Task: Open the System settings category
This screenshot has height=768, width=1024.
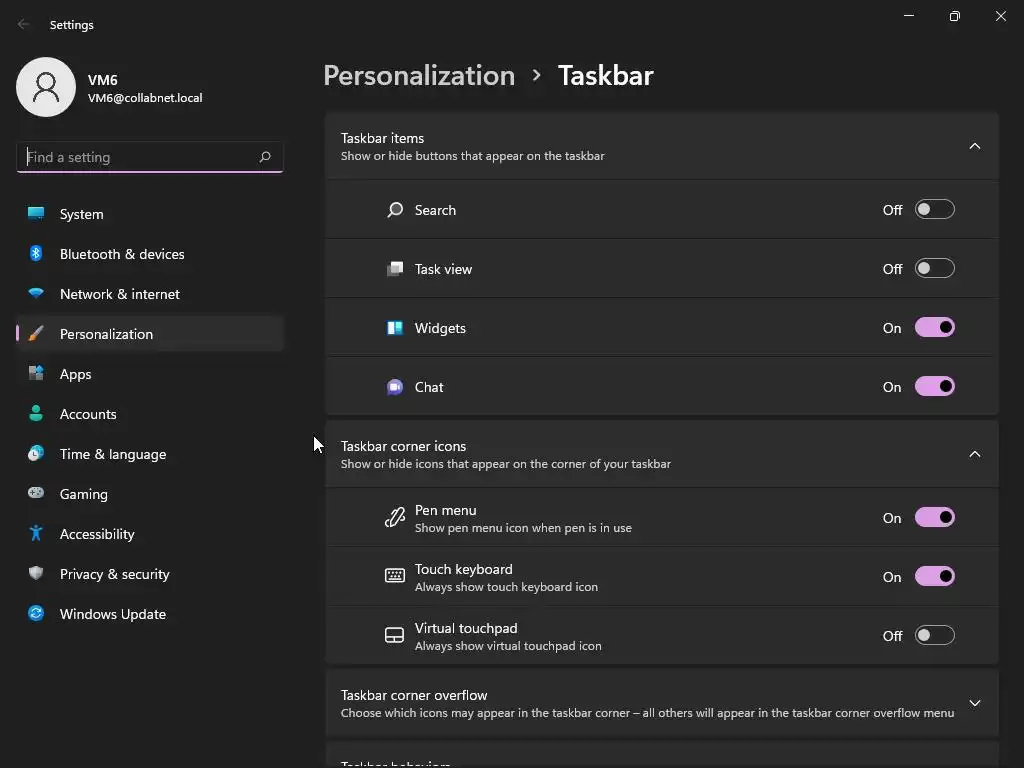Action: (82, 214)
